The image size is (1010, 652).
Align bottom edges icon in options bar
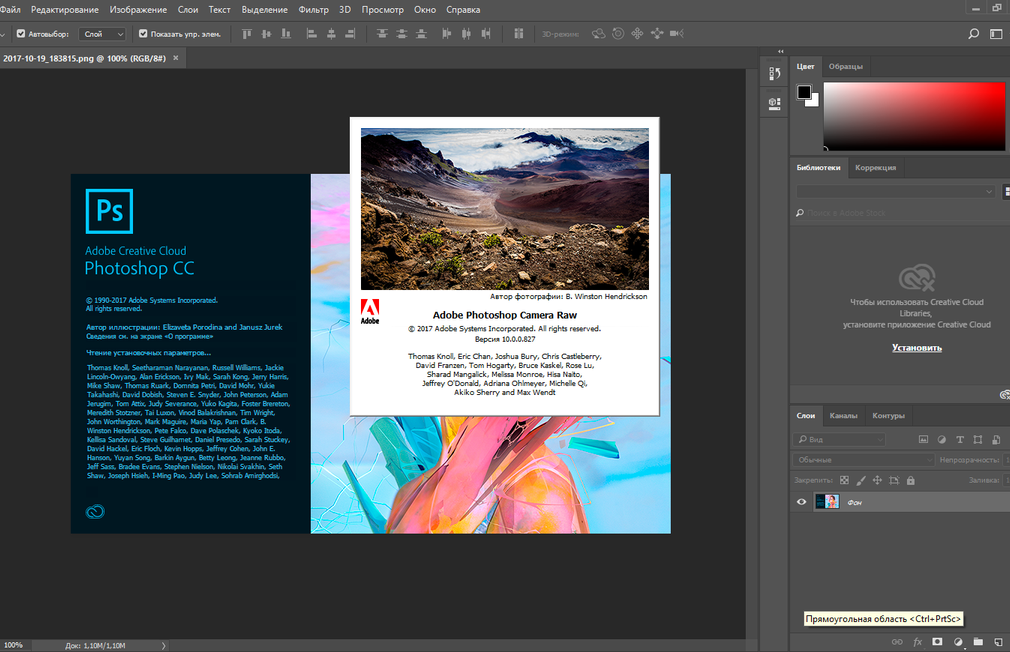(x=285, y=34)
